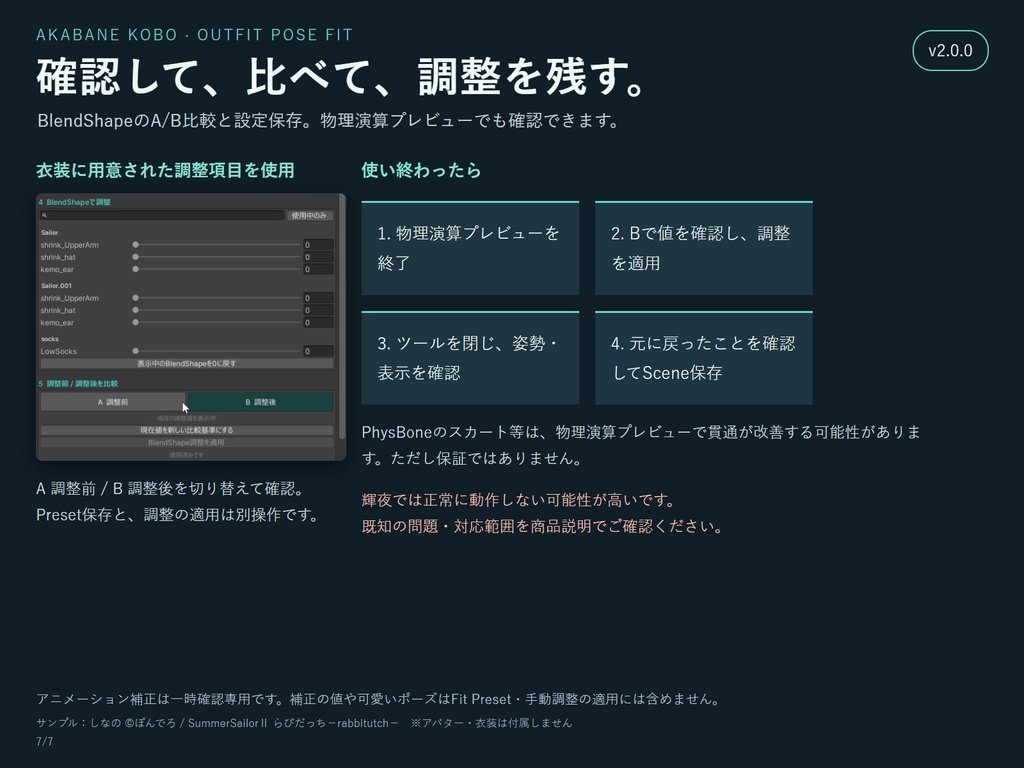Click Sailor shrink_hat value field

[318, 257]
